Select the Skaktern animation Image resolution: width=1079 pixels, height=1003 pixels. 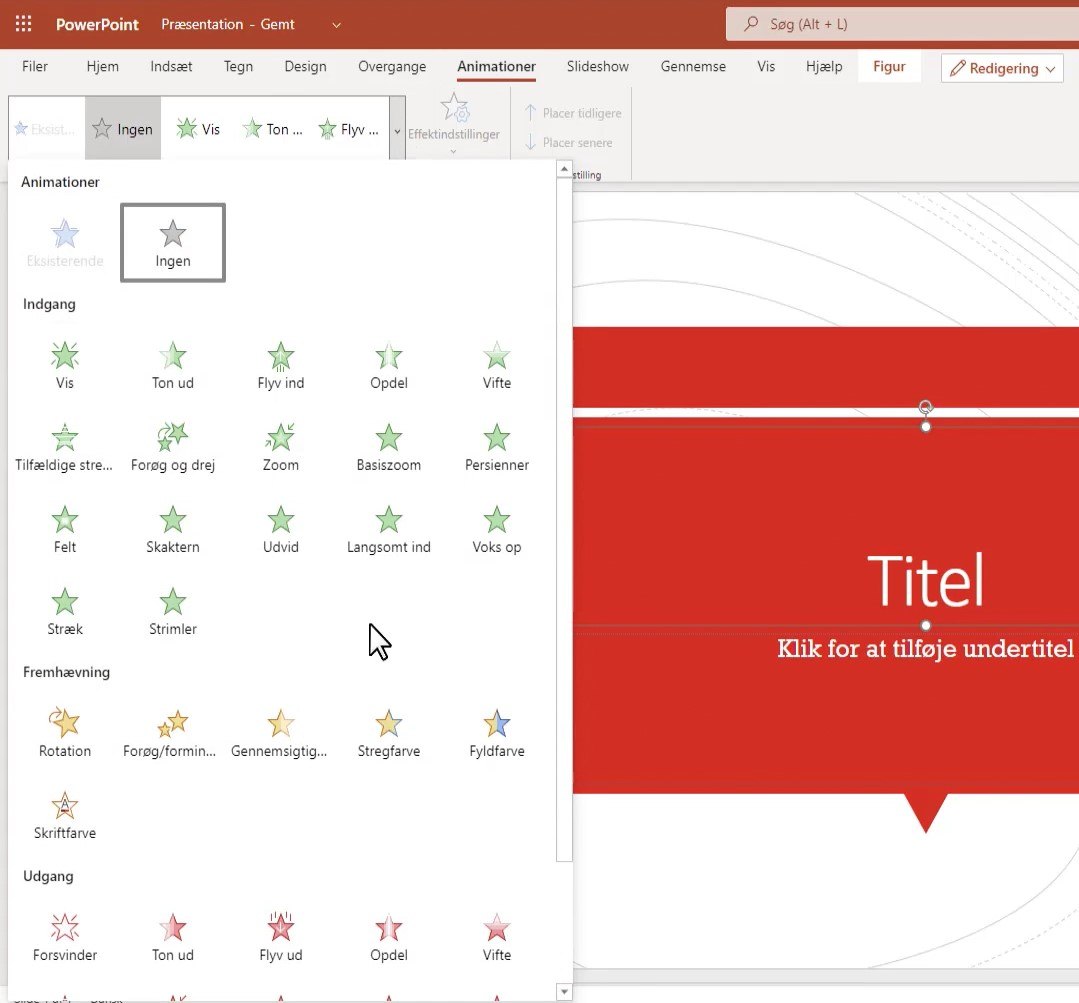point(173,529)
